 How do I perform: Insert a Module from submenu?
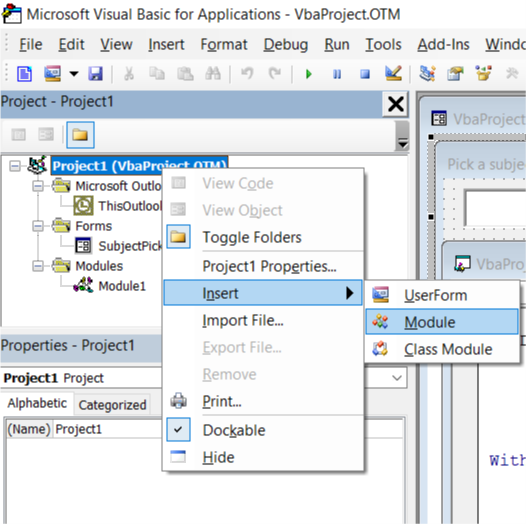[x=442, y=322]
